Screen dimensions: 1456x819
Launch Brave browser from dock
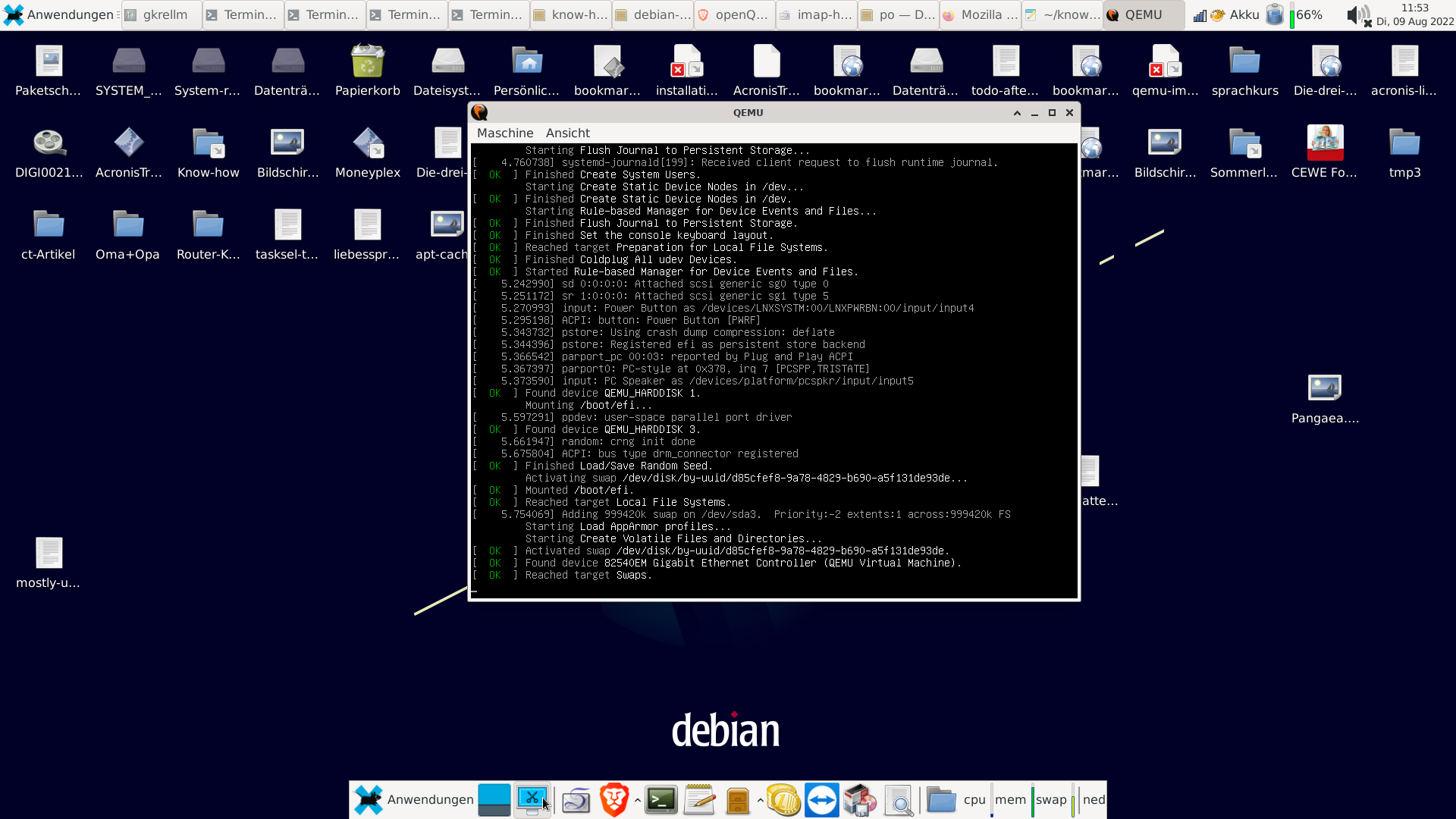[614, 800]
